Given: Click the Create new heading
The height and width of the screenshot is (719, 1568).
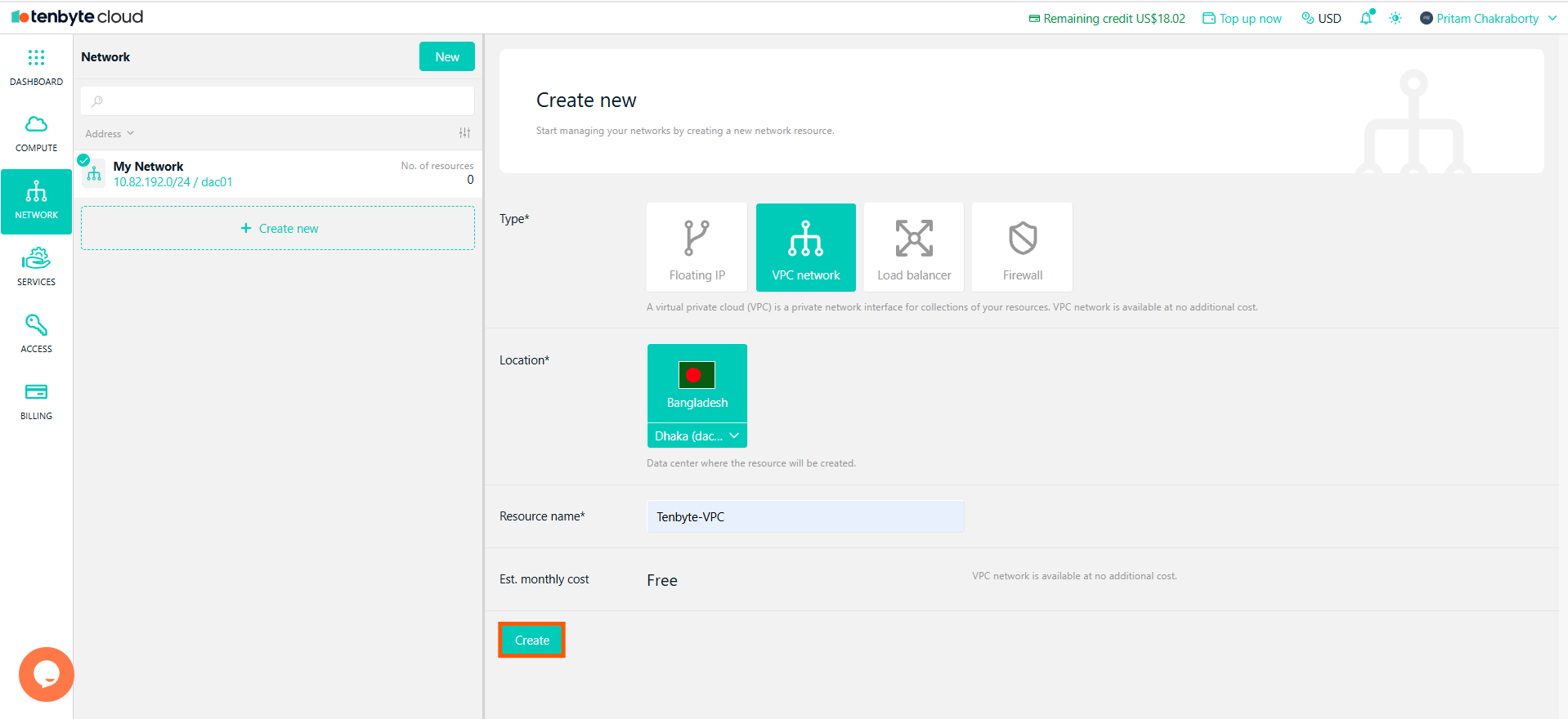Looking at the screenshot, I should pyautogui.click(x=586, y=100).
